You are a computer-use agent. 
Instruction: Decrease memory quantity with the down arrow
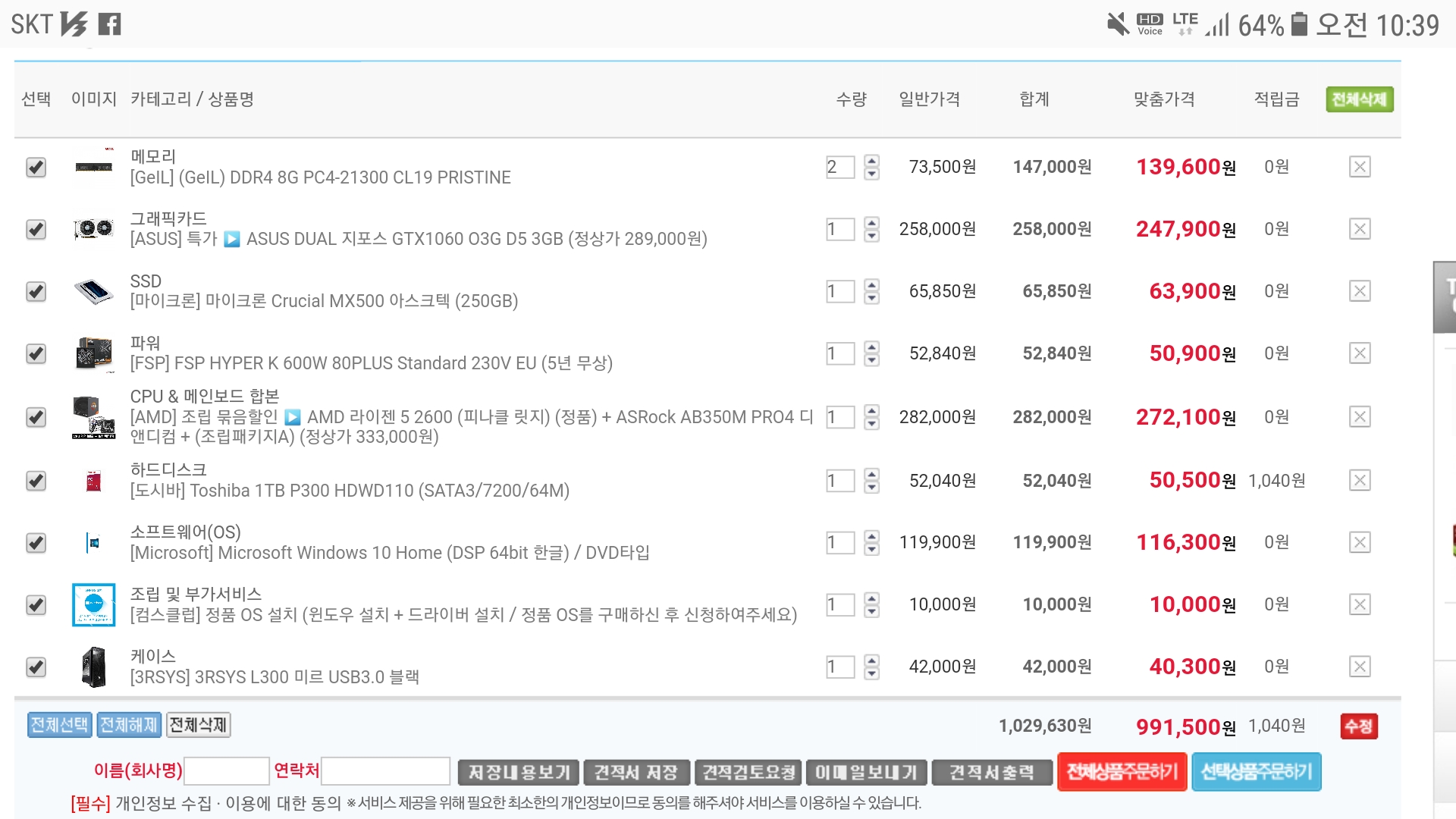click(x=872, y=174)
